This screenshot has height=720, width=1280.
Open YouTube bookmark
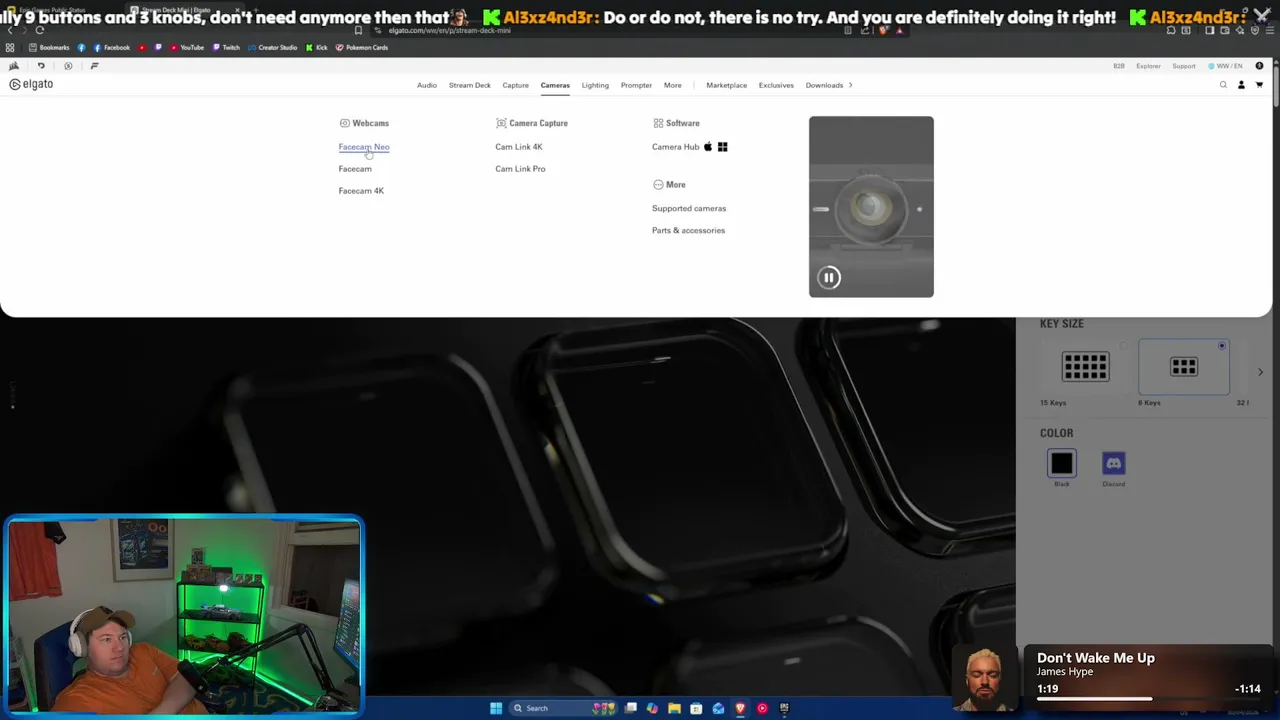tap(187, 47)
